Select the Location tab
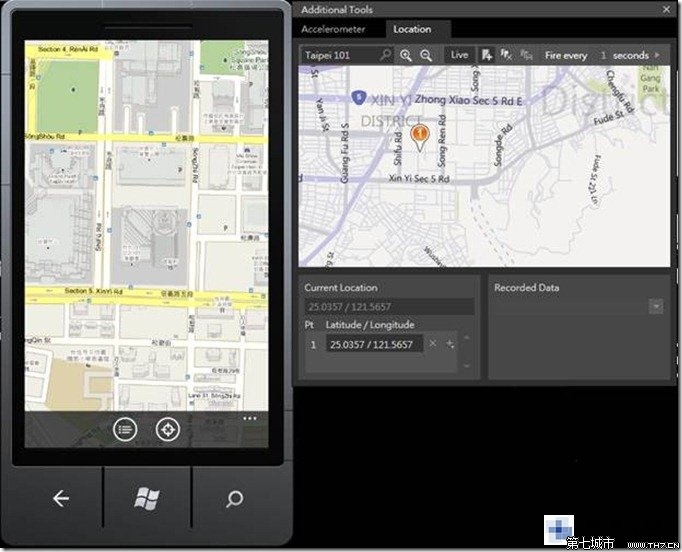682x552 pixels. (412, 29)
